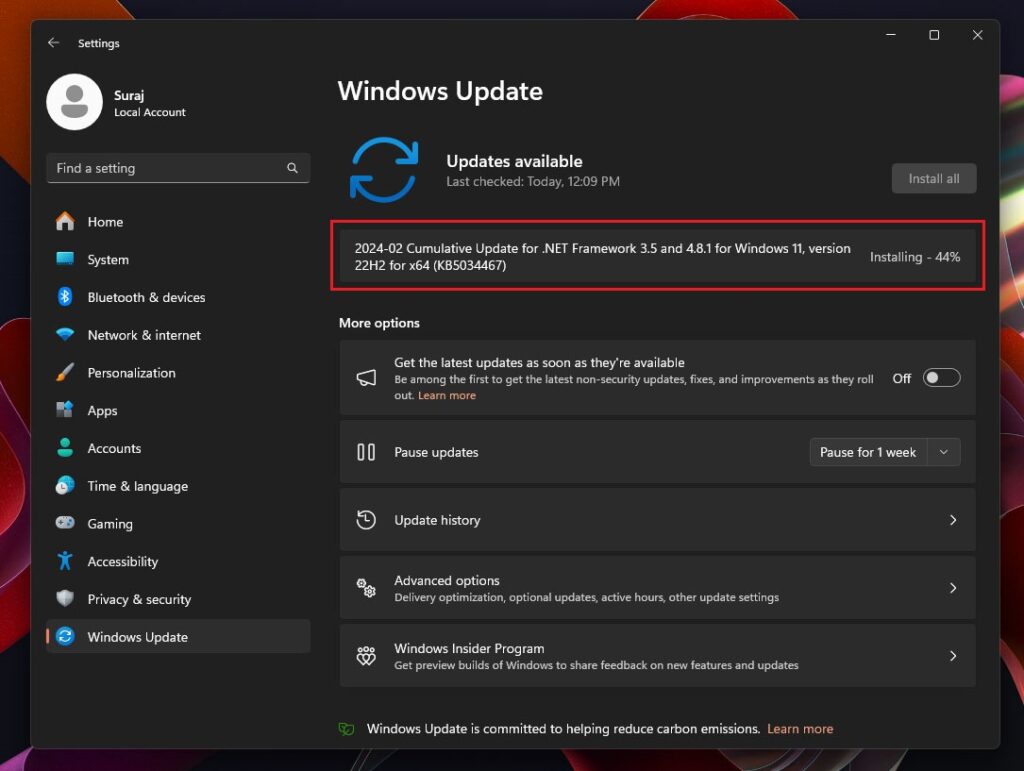Image resolution: width=1024 pixels, height=771 pixels.
Task: Toggle the get latest updates switch
Action: coord(941,378)
